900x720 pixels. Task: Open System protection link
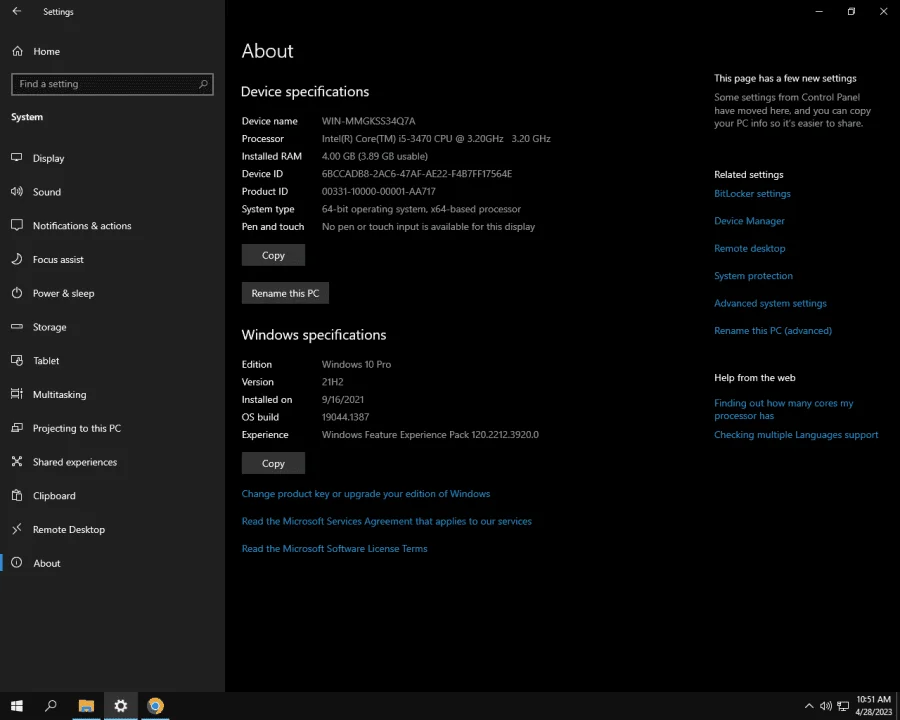pos(753,276)
